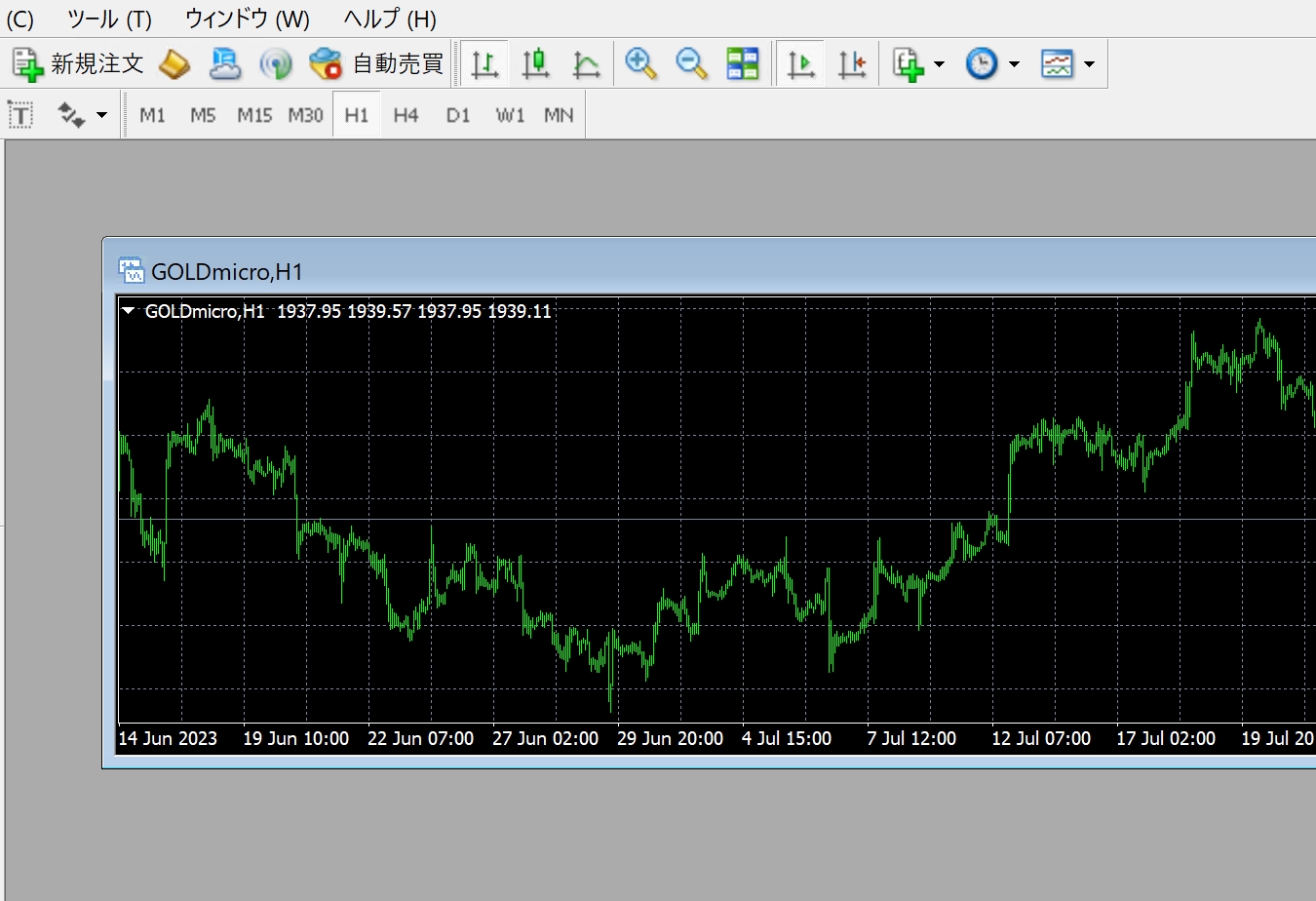1316x901 pixels.
Task: Select the H1 timeframe button
Action: pos(357,115)
